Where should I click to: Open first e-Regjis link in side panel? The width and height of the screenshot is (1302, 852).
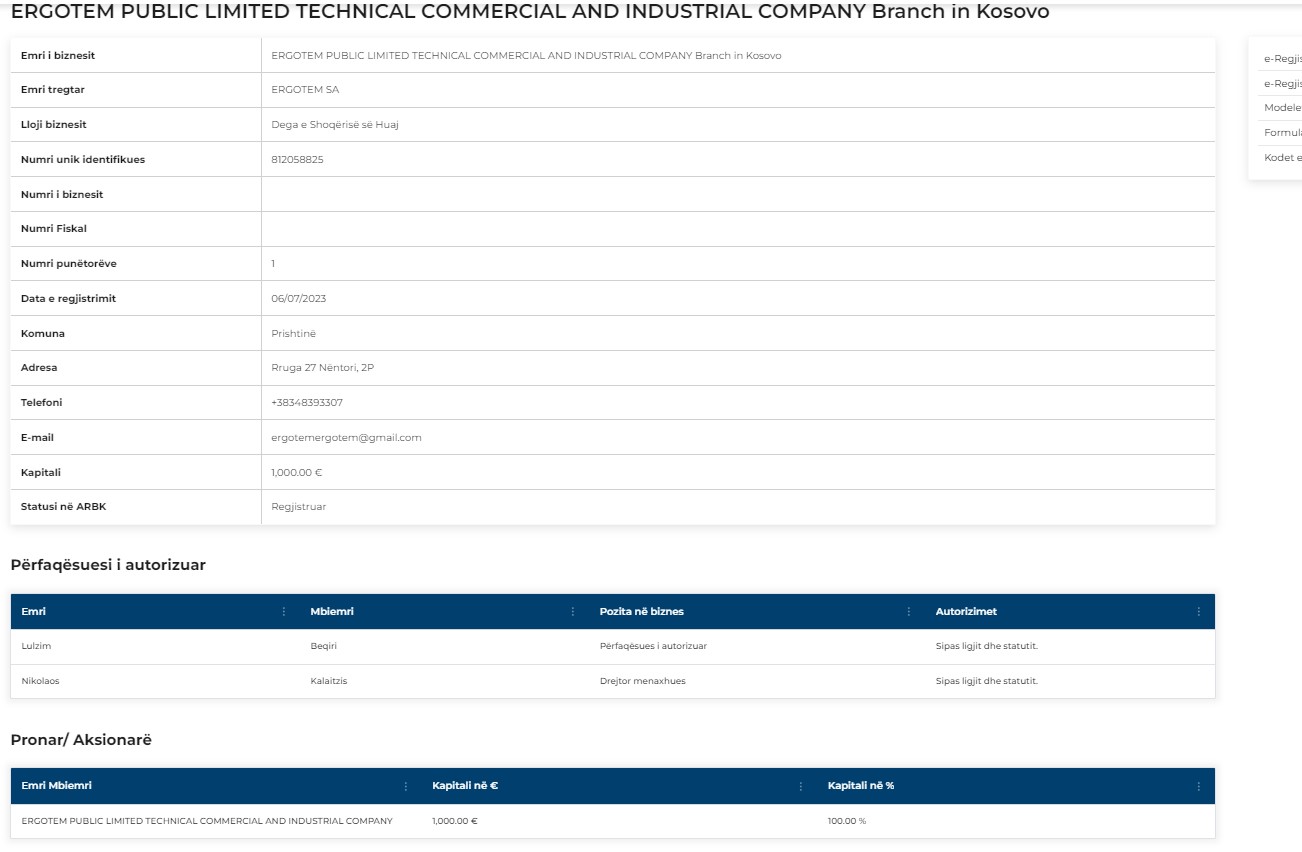[x=1283, y=58]
